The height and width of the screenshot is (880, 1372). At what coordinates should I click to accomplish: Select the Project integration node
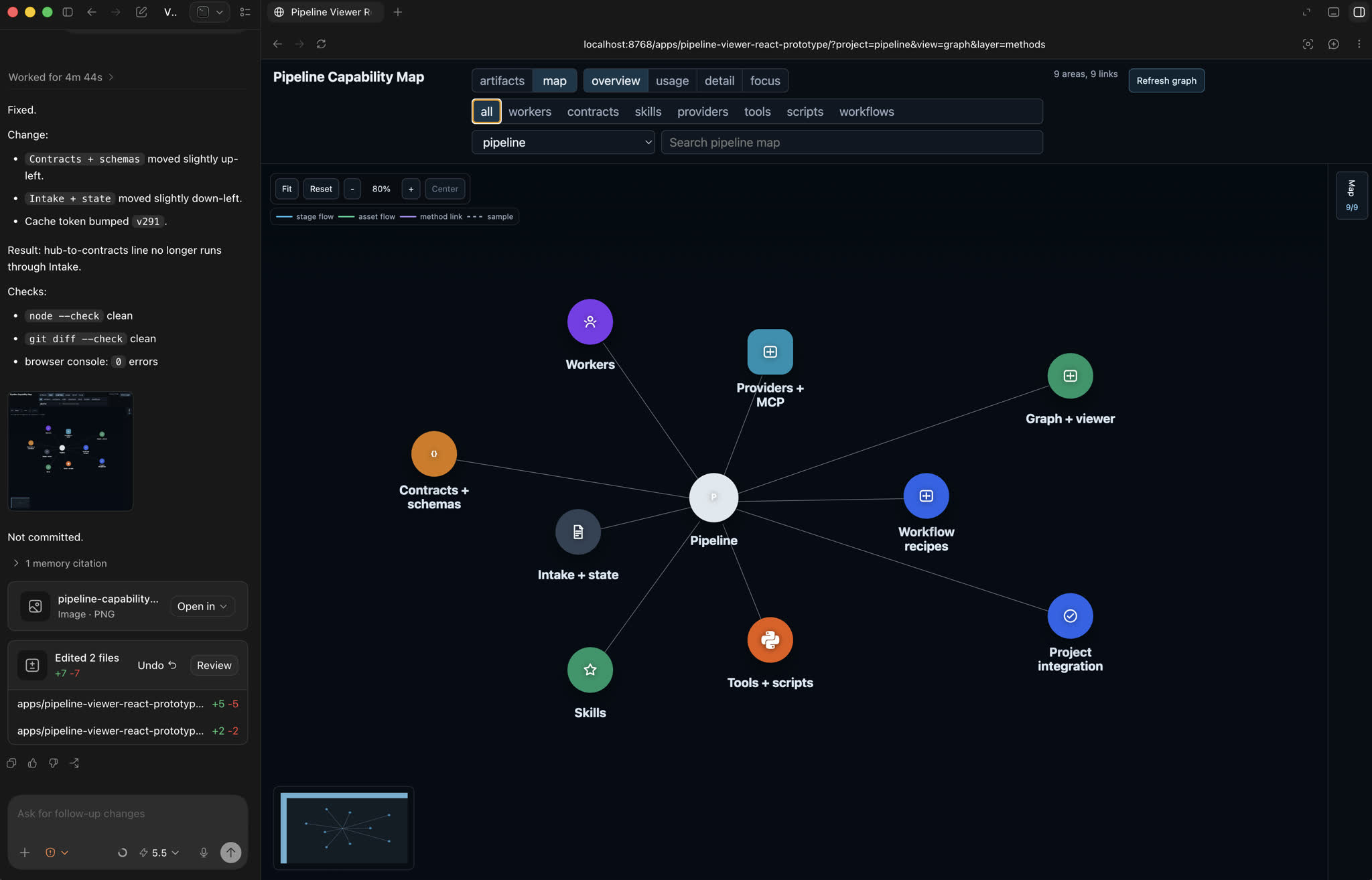[x=1070, y=615]
